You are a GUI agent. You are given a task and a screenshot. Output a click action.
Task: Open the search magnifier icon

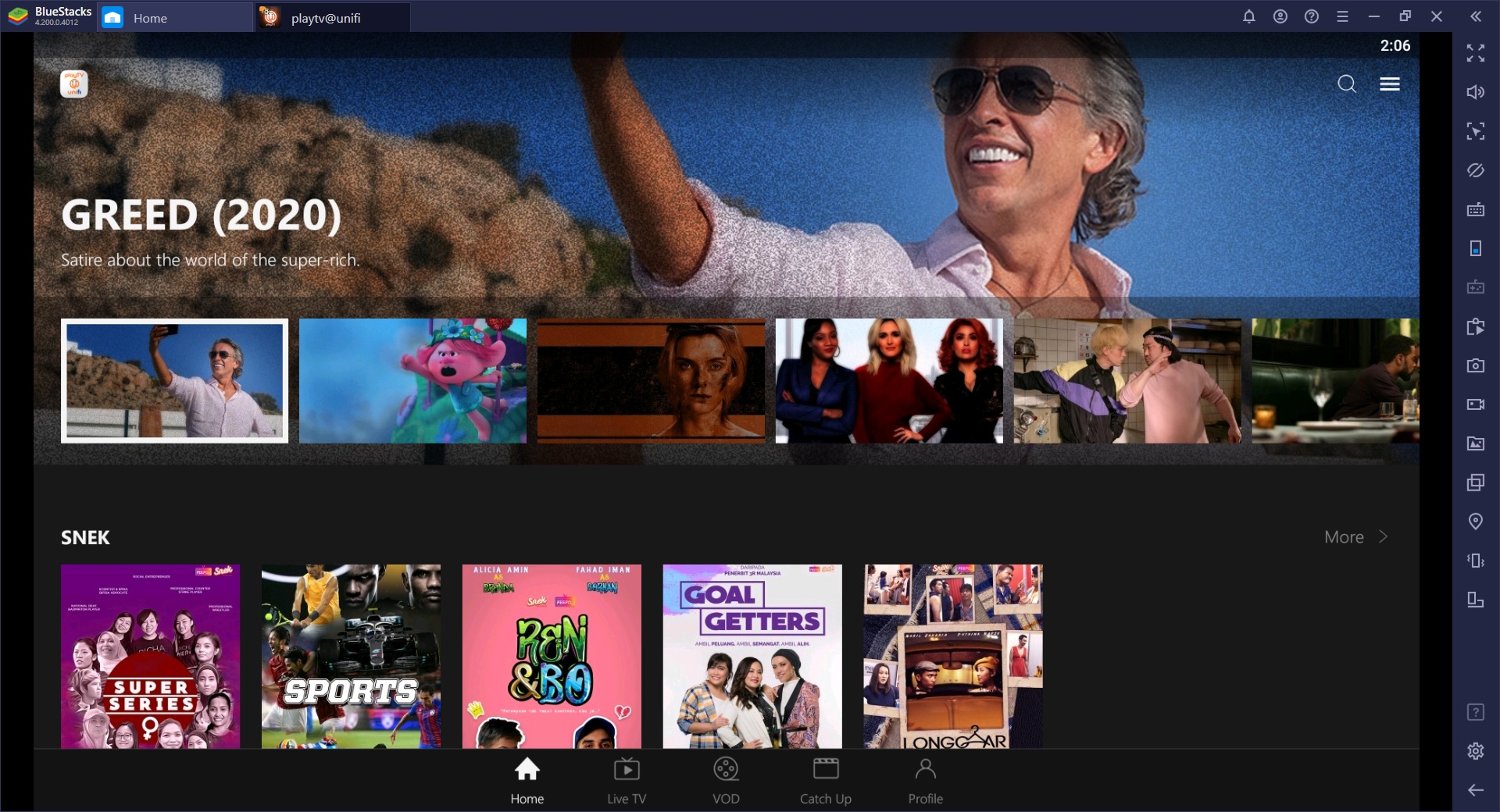pyautogui.click(x=1346, y=84)
